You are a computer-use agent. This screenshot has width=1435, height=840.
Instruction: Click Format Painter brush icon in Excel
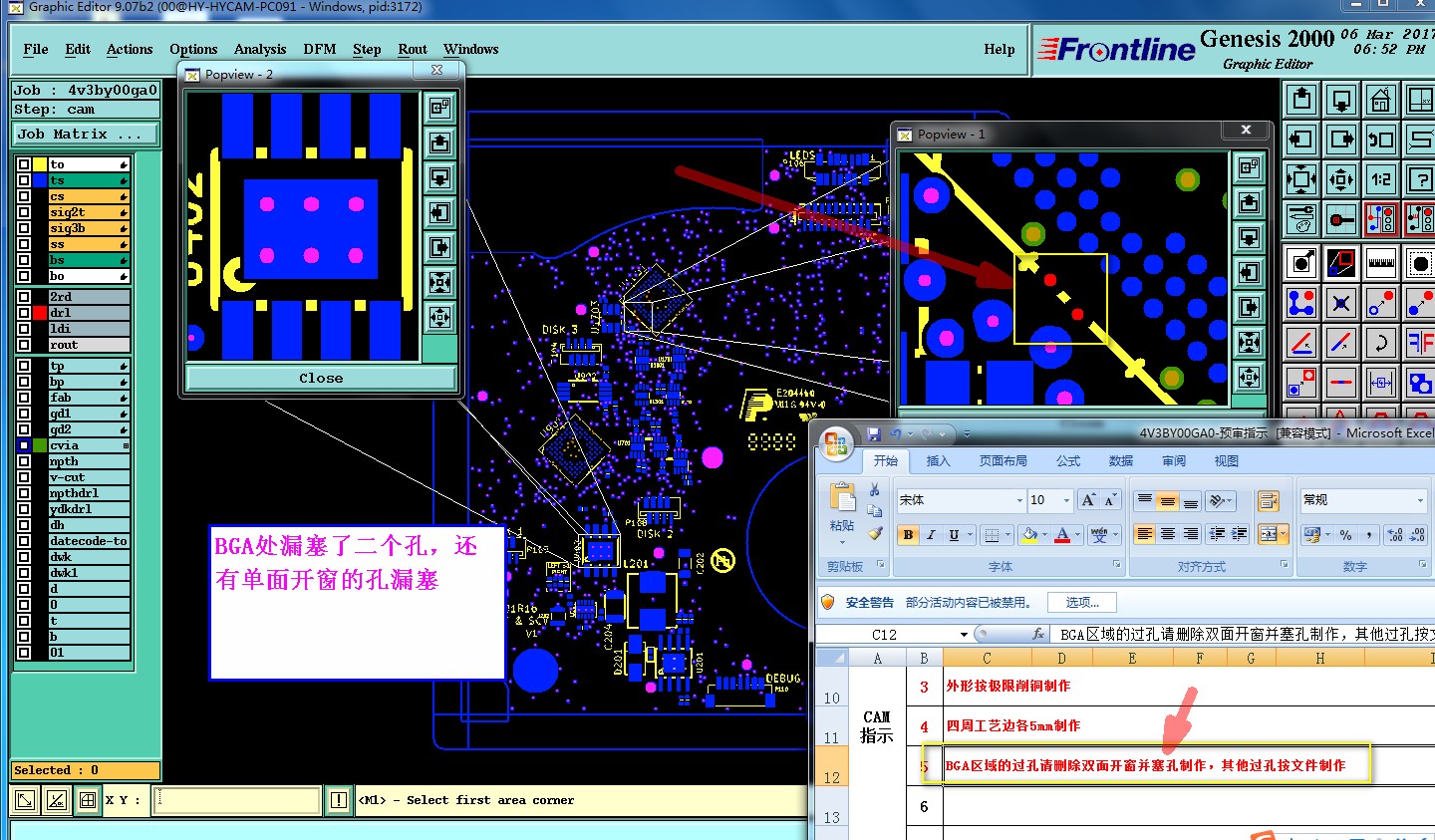(874, 533)
